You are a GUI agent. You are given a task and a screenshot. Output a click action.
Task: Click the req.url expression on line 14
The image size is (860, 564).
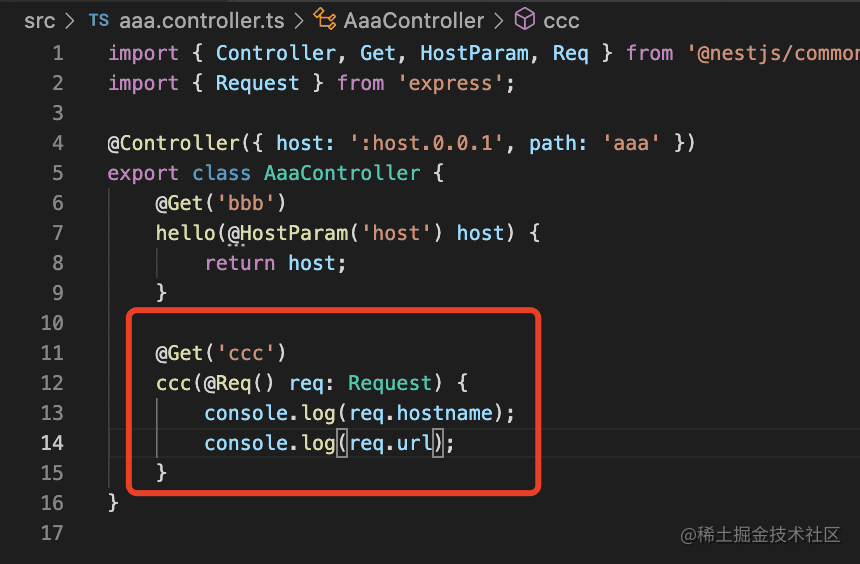391,443
